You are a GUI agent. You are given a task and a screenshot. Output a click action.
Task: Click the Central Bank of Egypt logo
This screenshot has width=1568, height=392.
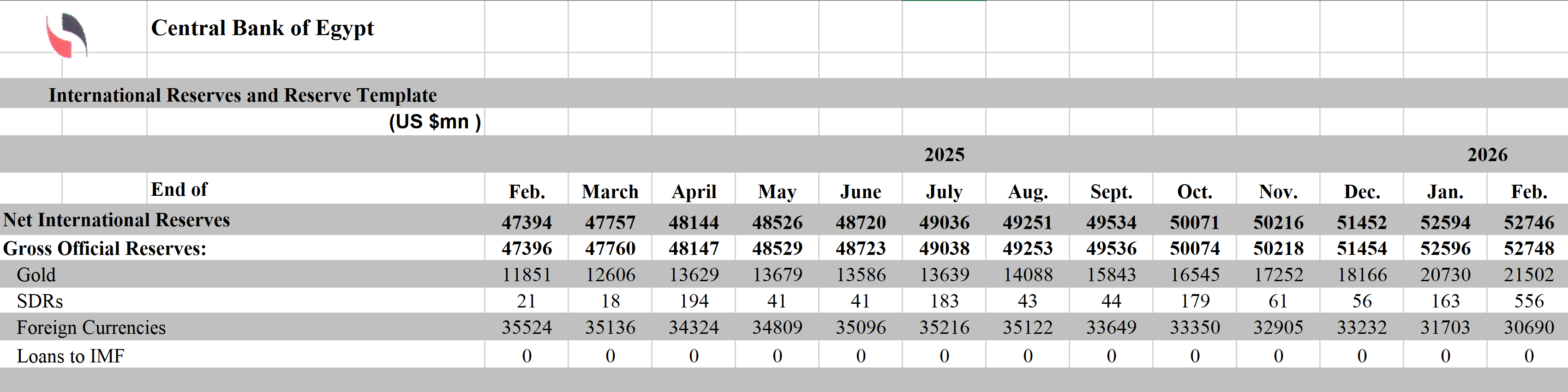click(67, 35)
